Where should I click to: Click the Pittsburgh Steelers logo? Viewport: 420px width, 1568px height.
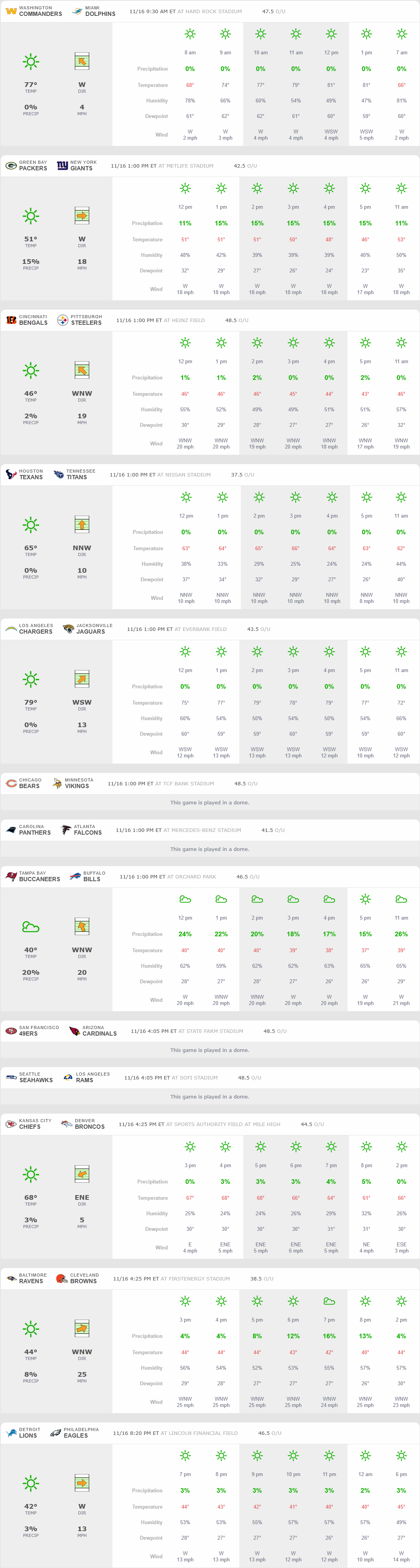63,320
